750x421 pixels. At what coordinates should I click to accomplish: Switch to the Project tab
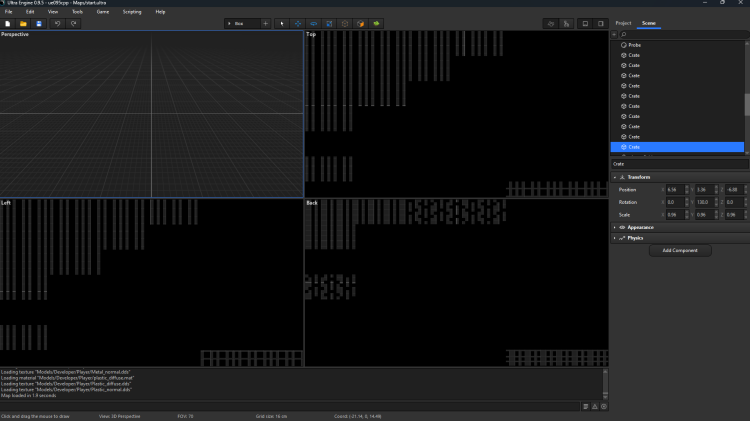tap(623, 23)
